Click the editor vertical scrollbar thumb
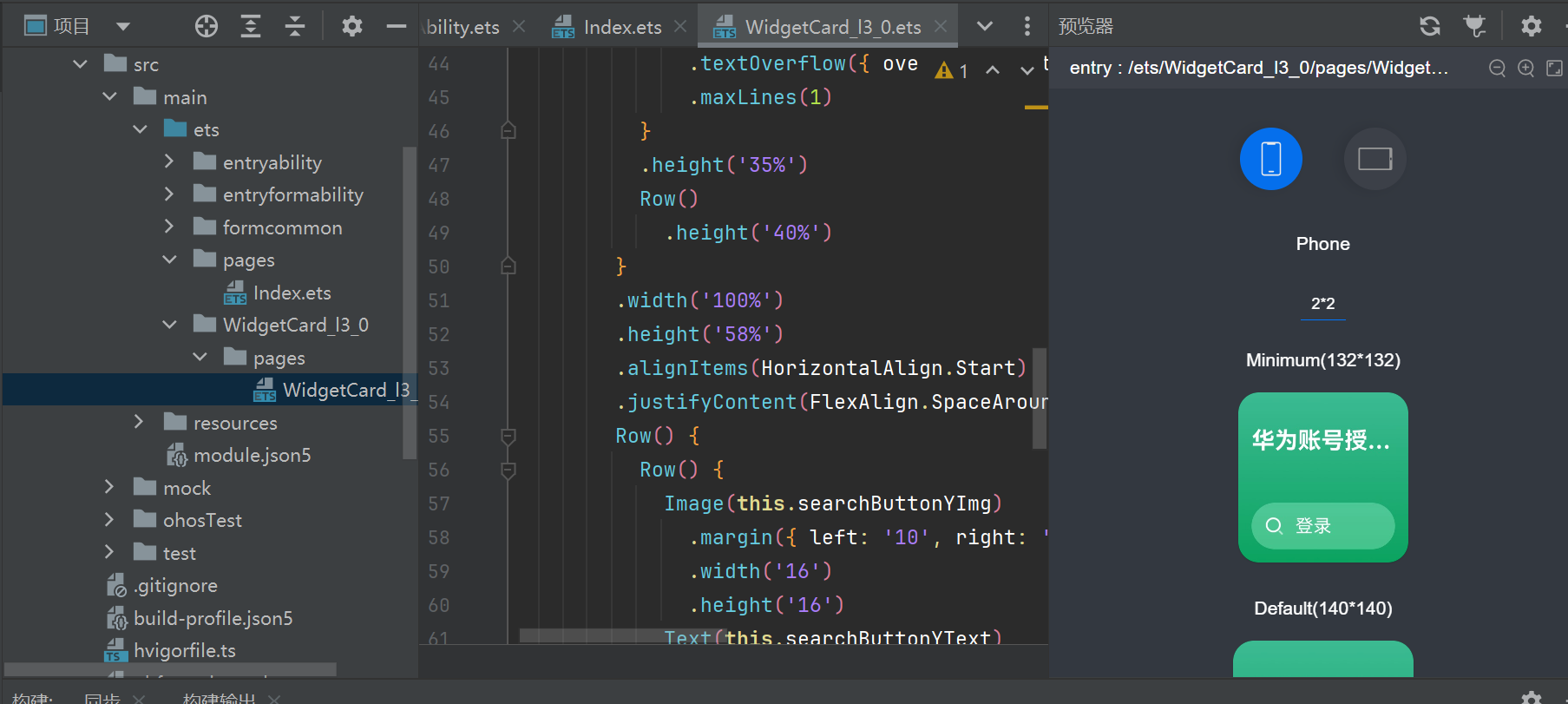1568x704 pixels. [1039, 398]
